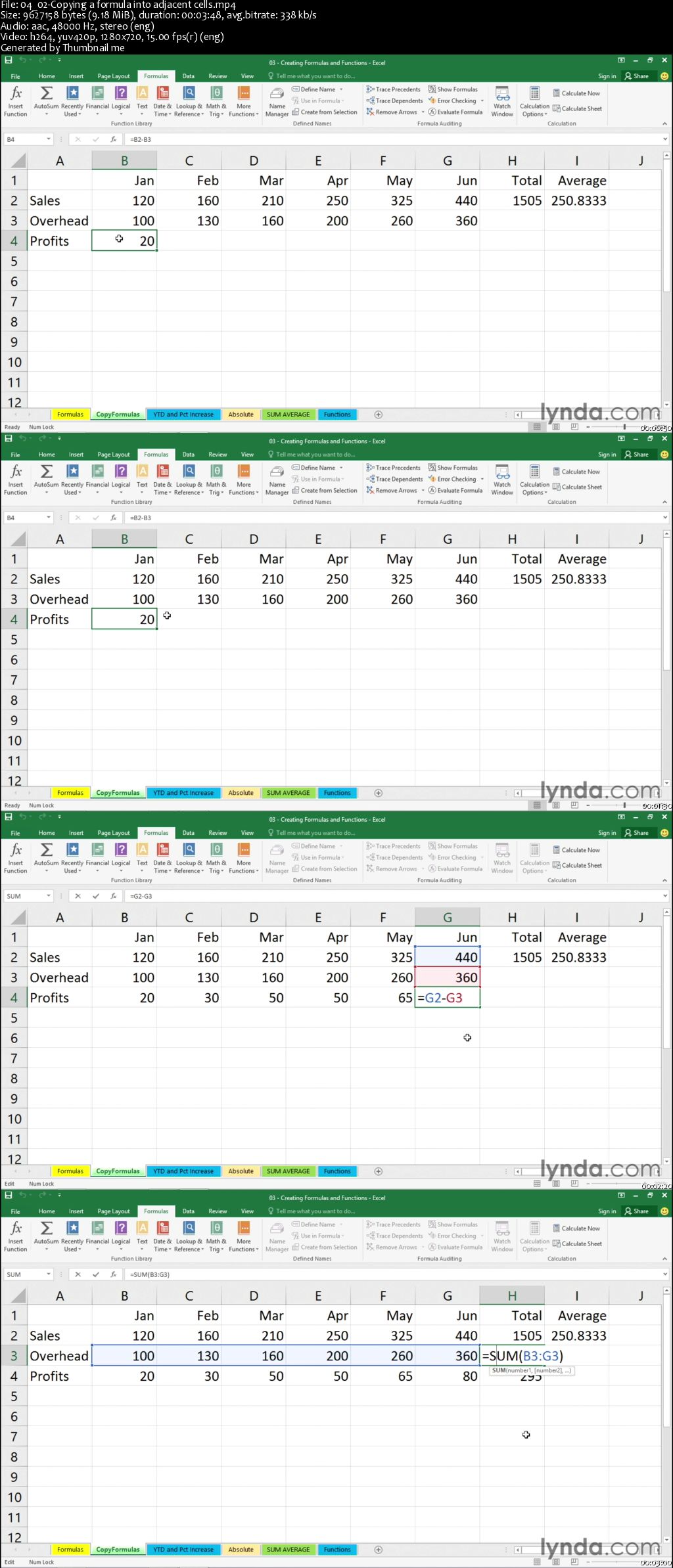Expand Name Box dropdown showing B4, top frame
The width and height of the screenshot is (673, 1568).
point(49,139)
